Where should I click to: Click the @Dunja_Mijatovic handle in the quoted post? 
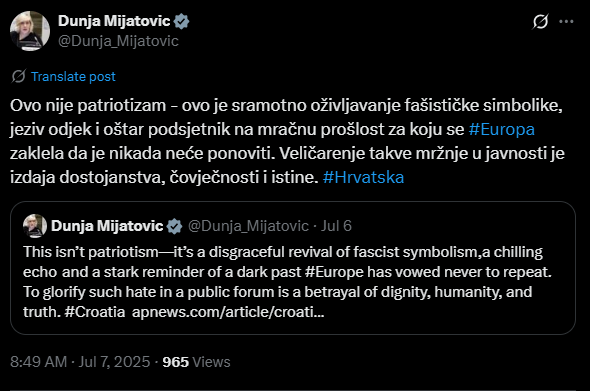[x=248, y=226]
